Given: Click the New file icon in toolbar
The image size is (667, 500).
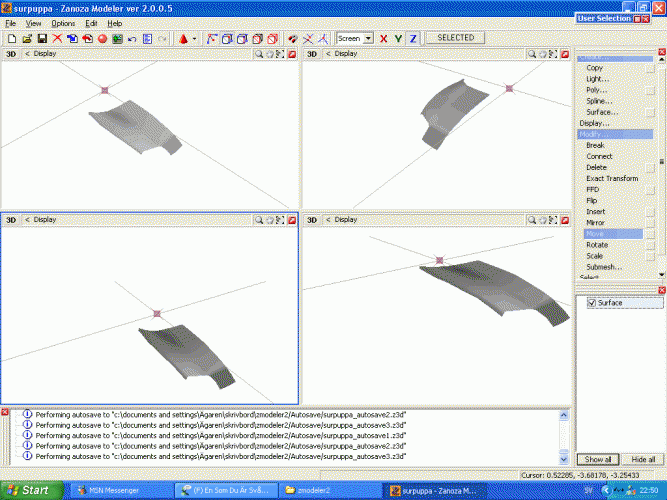Looking at the screenshot, I should point(11,38).
